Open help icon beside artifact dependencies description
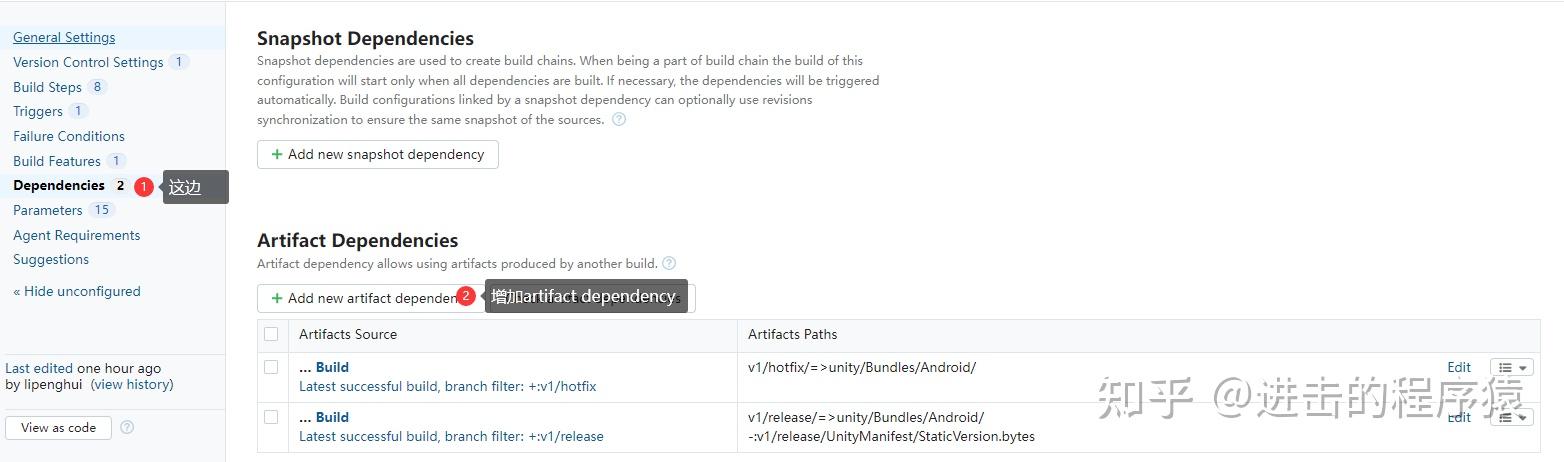Image resolution: width=1564 pixels, height=462 pixels. click(x=669, y=264)
